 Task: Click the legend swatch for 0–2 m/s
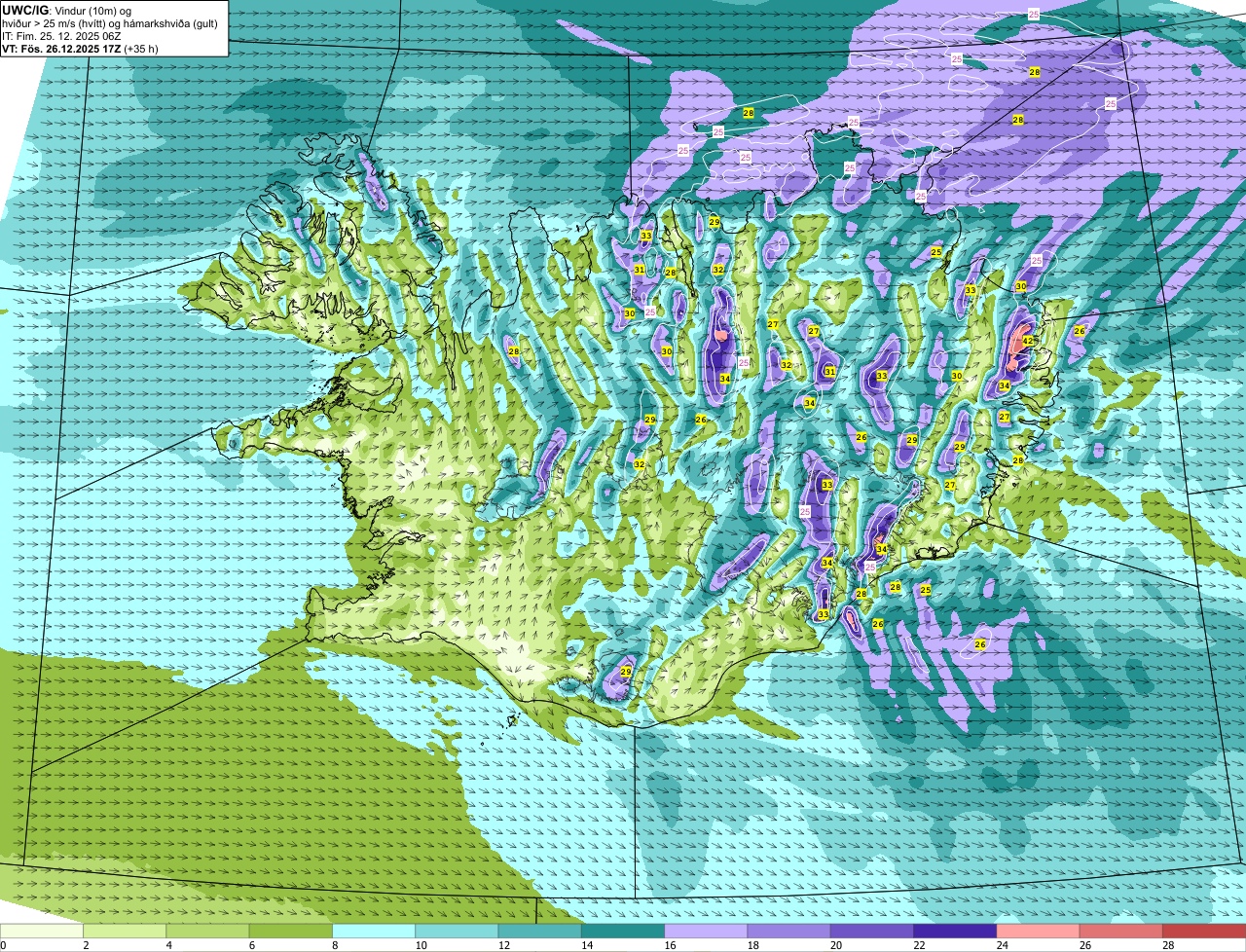pos(42,931)
